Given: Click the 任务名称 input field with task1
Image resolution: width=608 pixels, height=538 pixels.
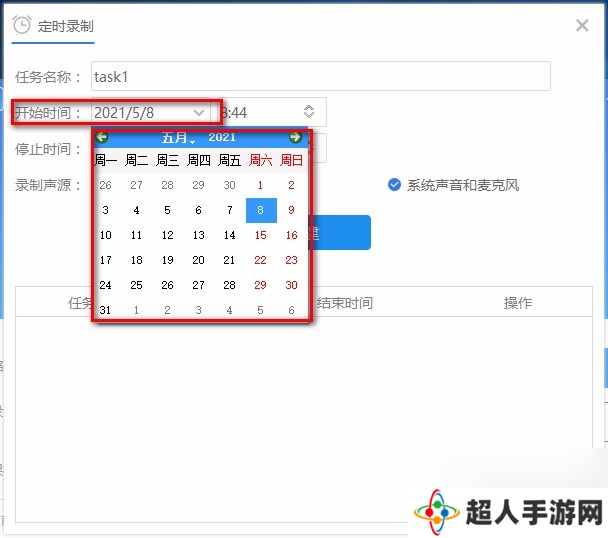Looking at the screenshot, I should [321, 76].
